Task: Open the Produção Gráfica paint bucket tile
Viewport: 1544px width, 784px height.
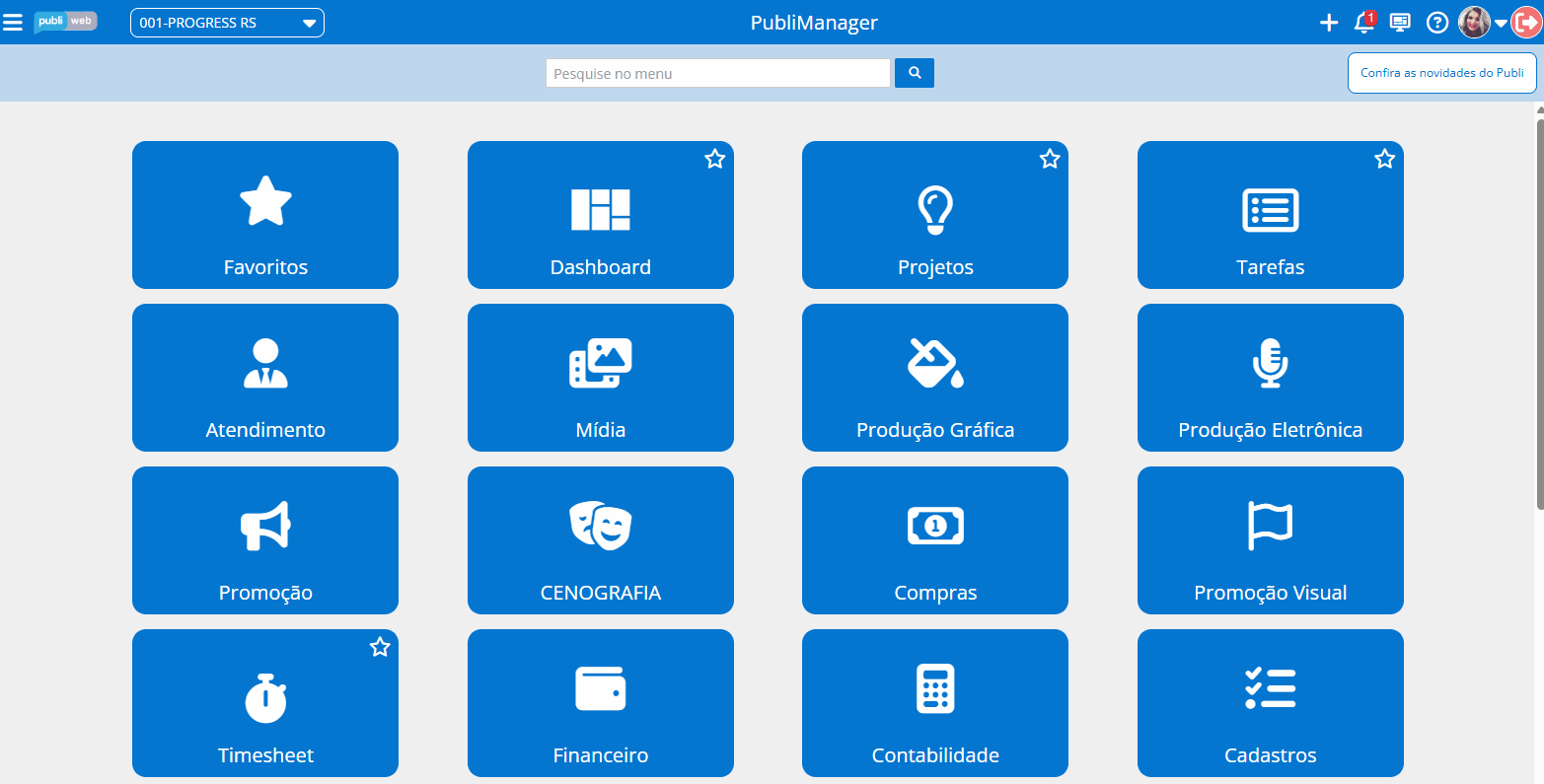Action: (935, 378)
